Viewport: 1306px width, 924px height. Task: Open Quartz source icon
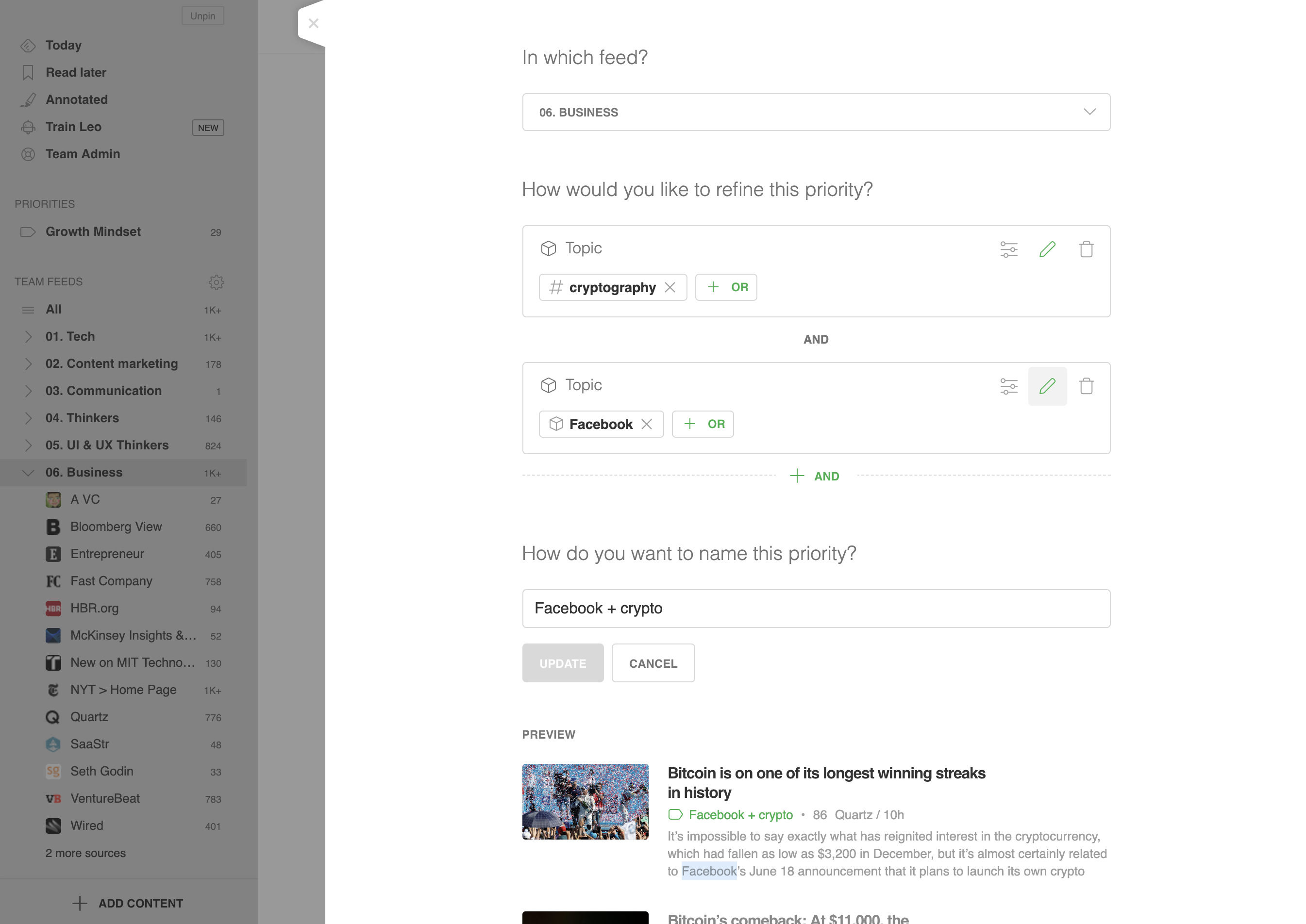point(53,717)
